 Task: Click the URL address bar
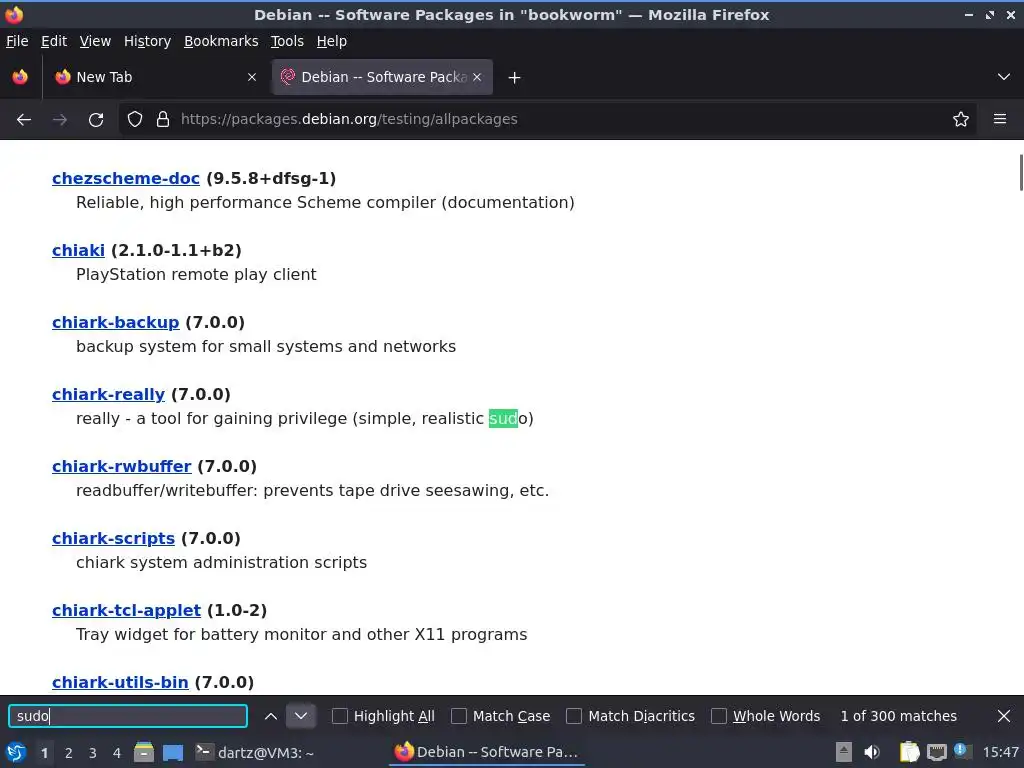(547, 119)
